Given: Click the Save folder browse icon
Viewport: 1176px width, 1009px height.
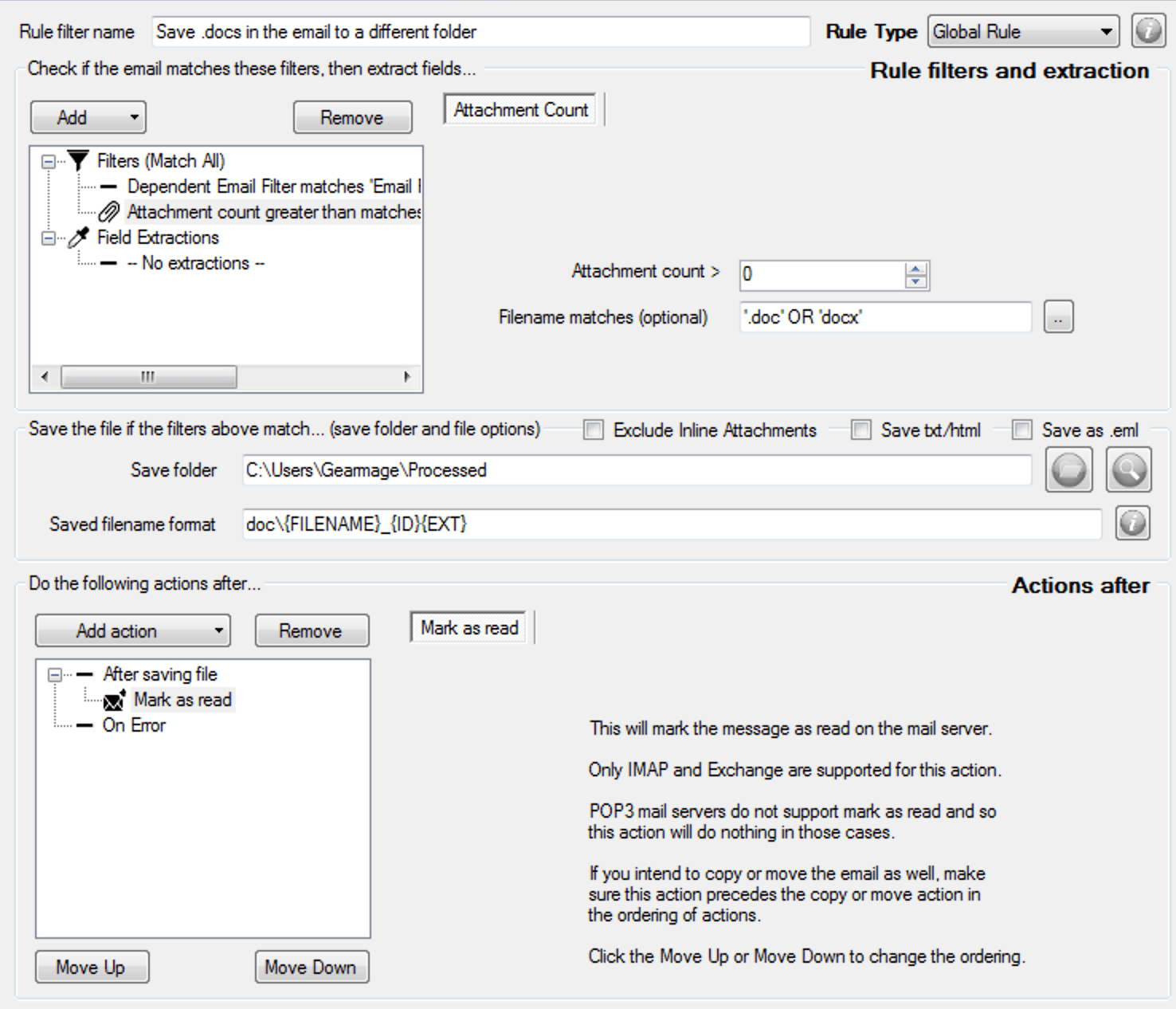Looking at the screenshot, I should pyautogui.click(x=1068, y=470).
